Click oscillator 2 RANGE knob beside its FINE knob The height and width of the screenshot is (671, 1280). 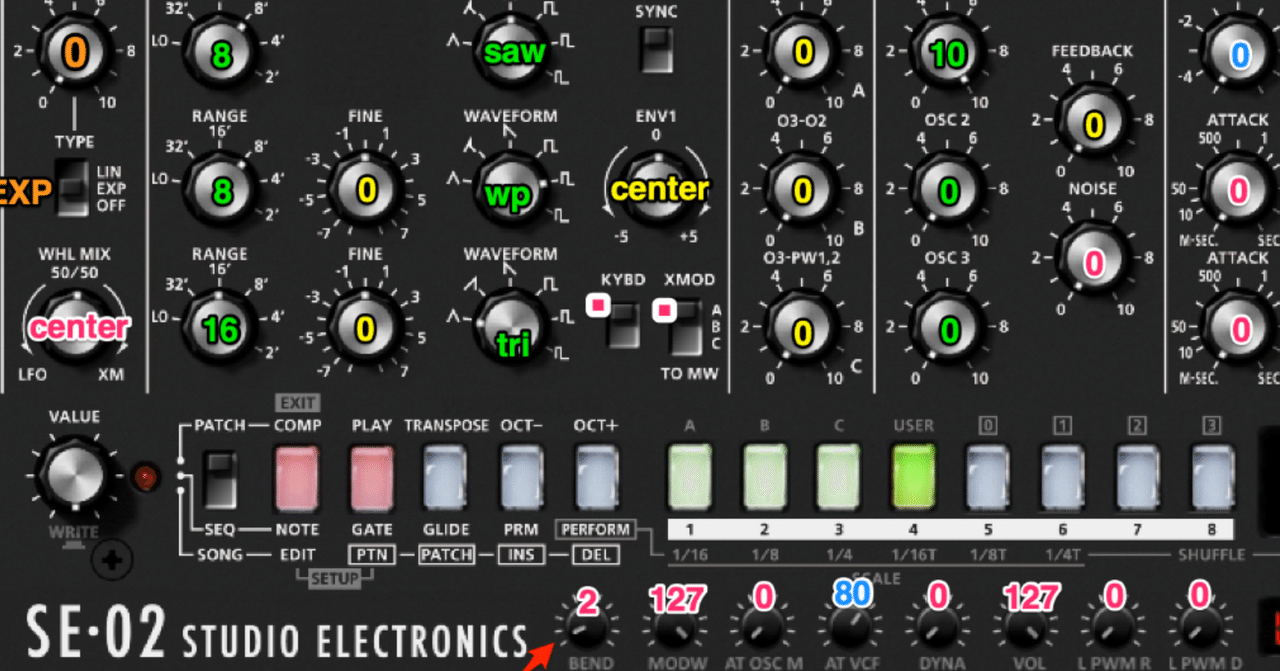[x=221, y=190]
